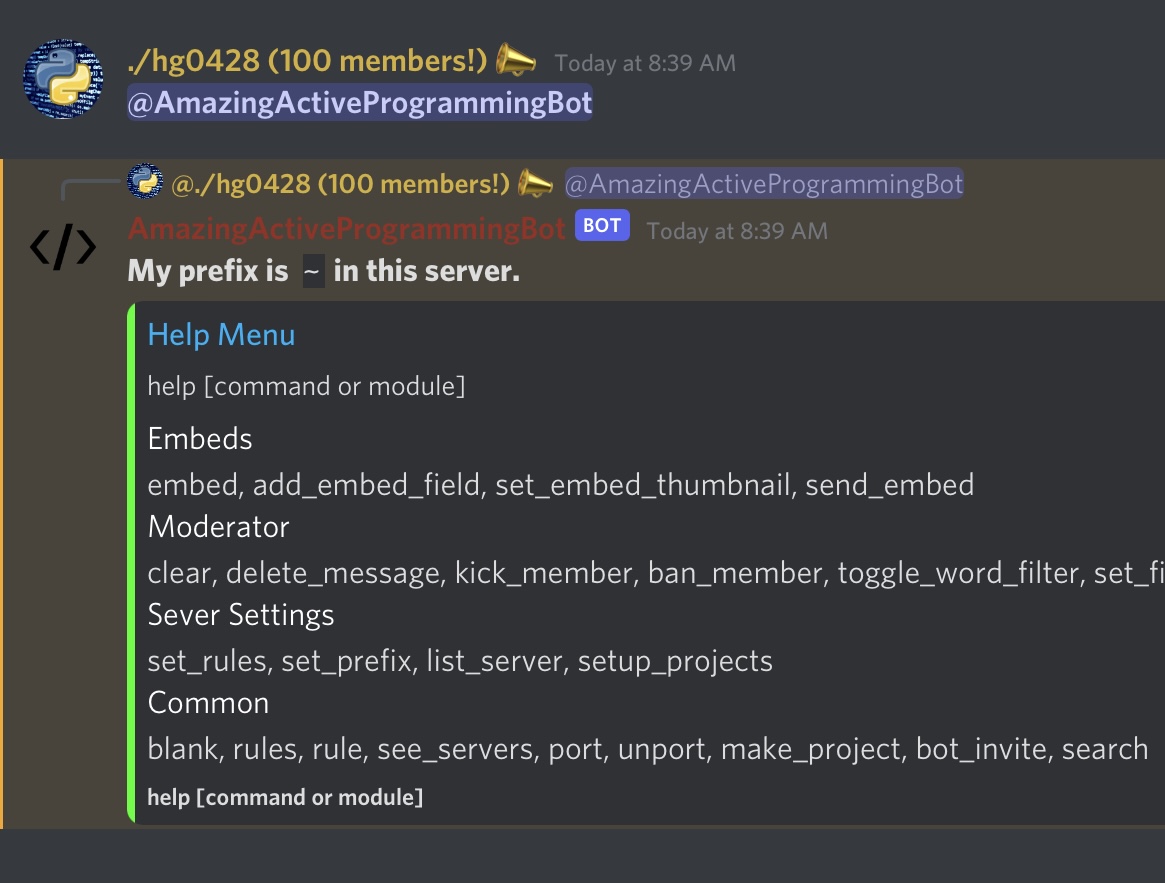Click the green embed color bar
Viewport: 1165px width, 883px height.
[131, 562]
